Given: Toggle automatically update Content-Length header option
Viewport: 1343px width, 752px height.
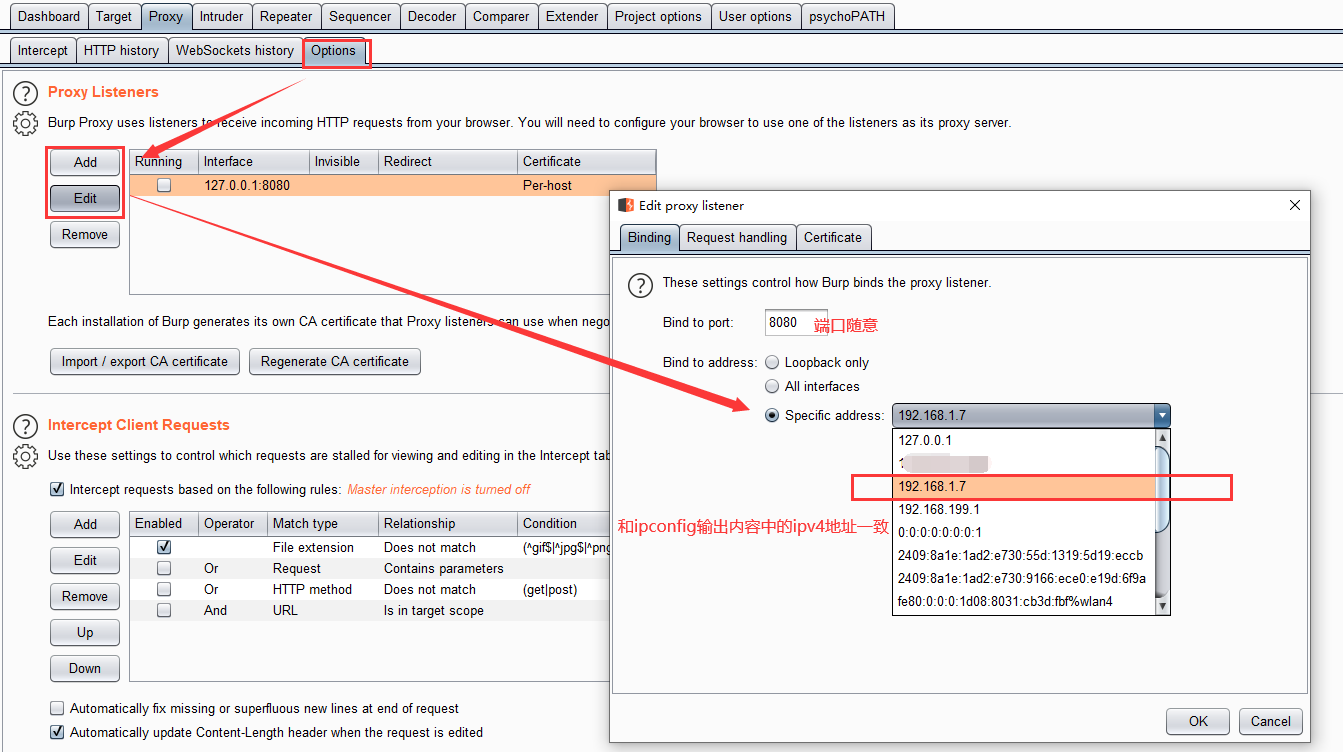Looking at the screenshot, I should [57, 732].
